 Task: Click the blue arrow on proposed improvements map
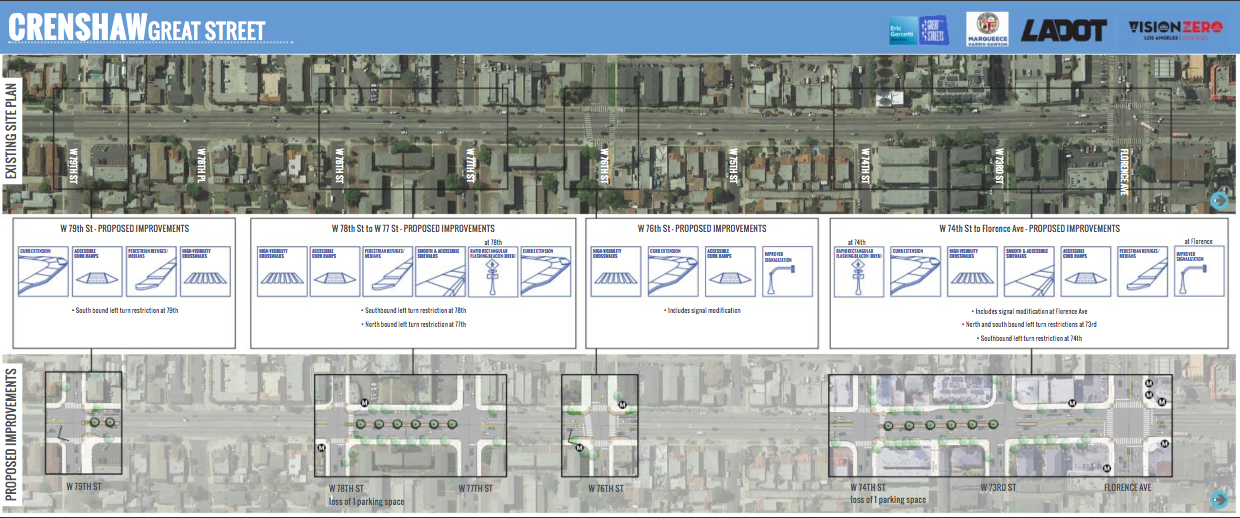[1218, 499]
